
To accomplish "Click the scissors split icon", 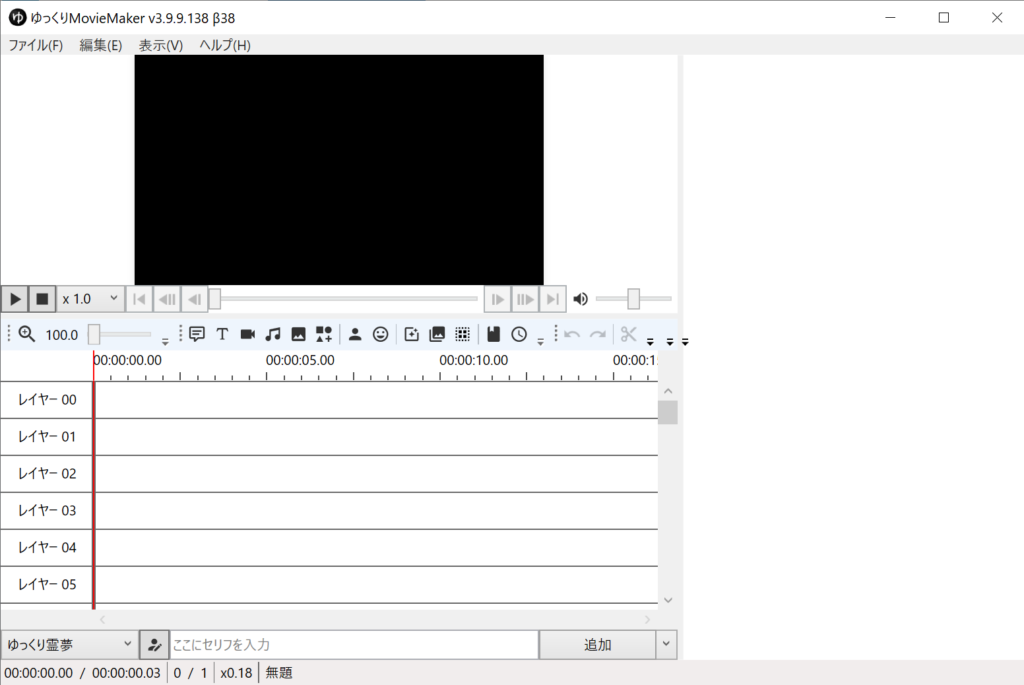I will tap(629, 334).
